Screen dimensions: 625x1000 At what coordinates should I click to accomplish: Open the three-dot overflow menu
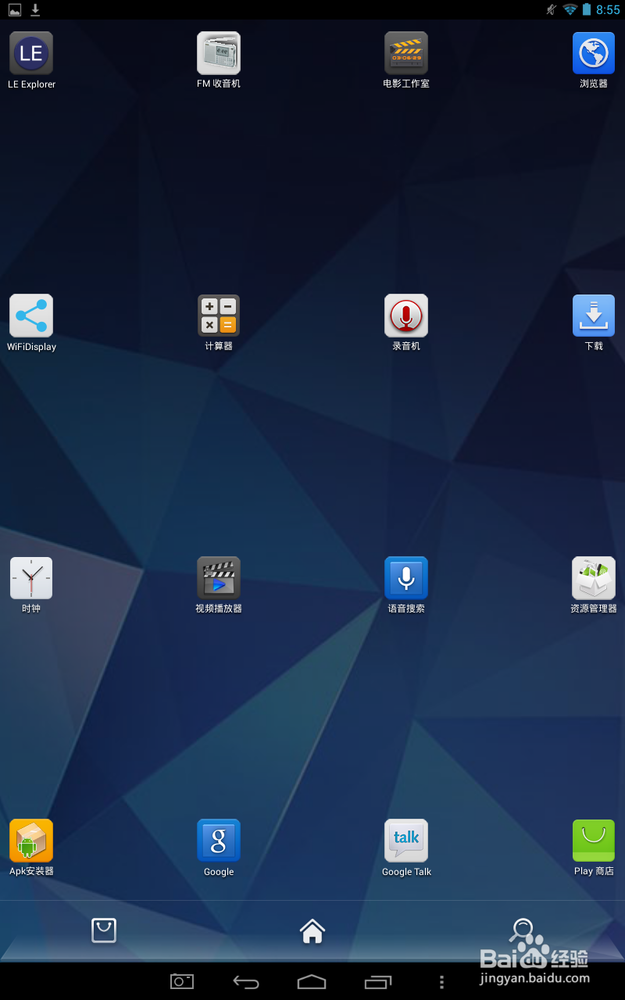coord(441,982)
